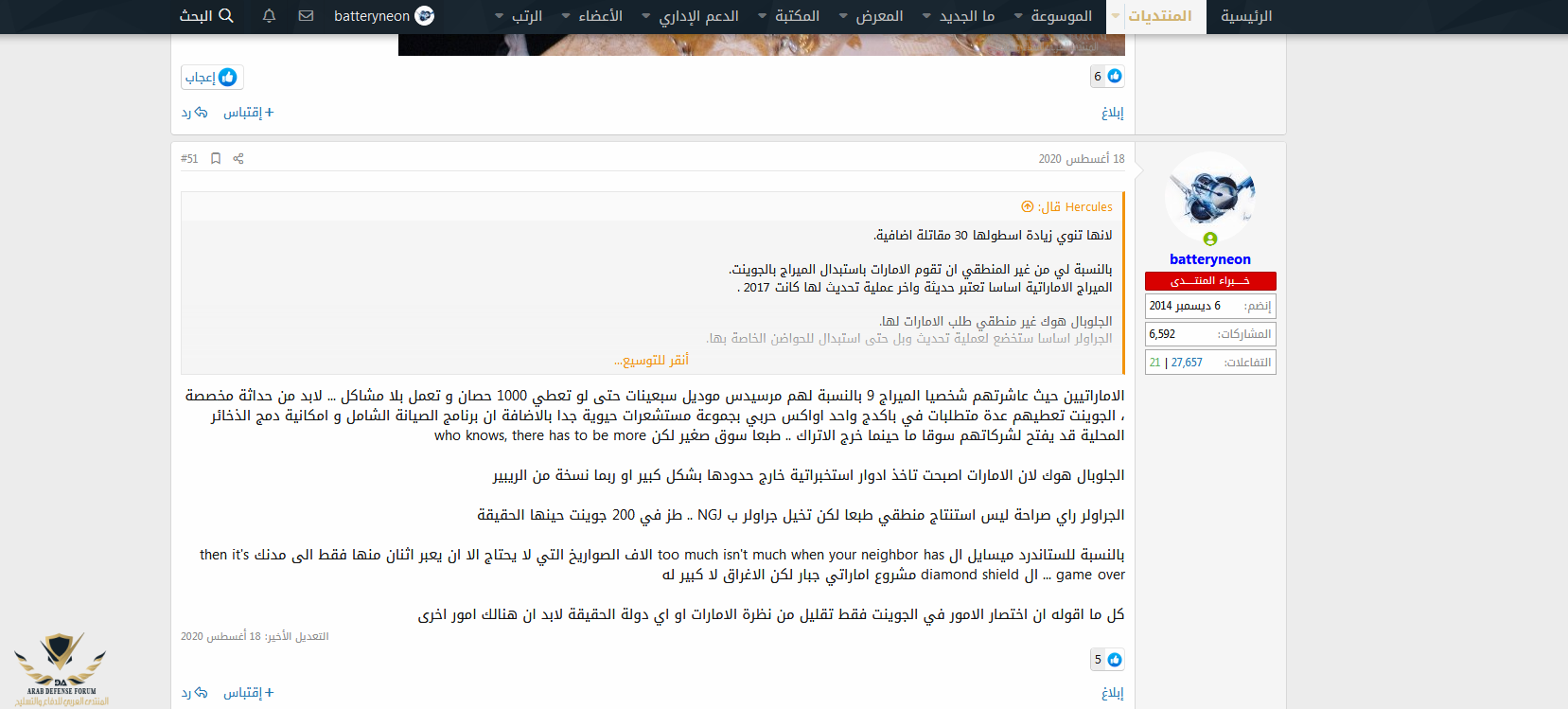Screen dimensions: 1568x709
Task: Click the Arab Defense Forum logo
Action: click(61, 669)
